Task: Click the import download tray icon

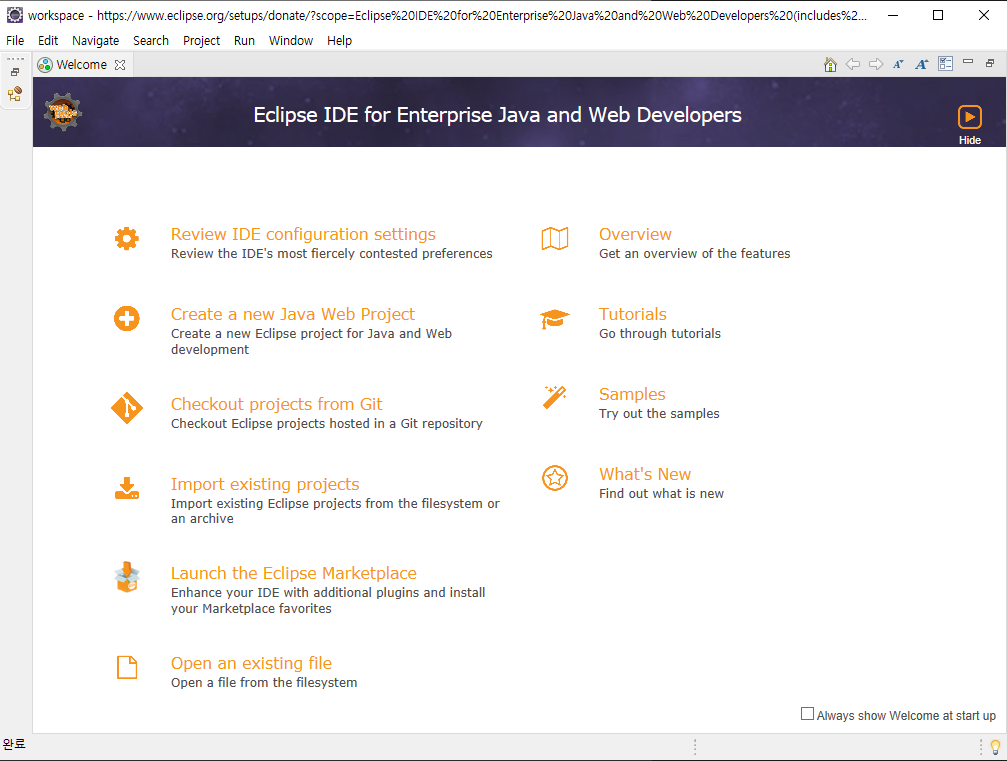Action: tap(127, 488)
